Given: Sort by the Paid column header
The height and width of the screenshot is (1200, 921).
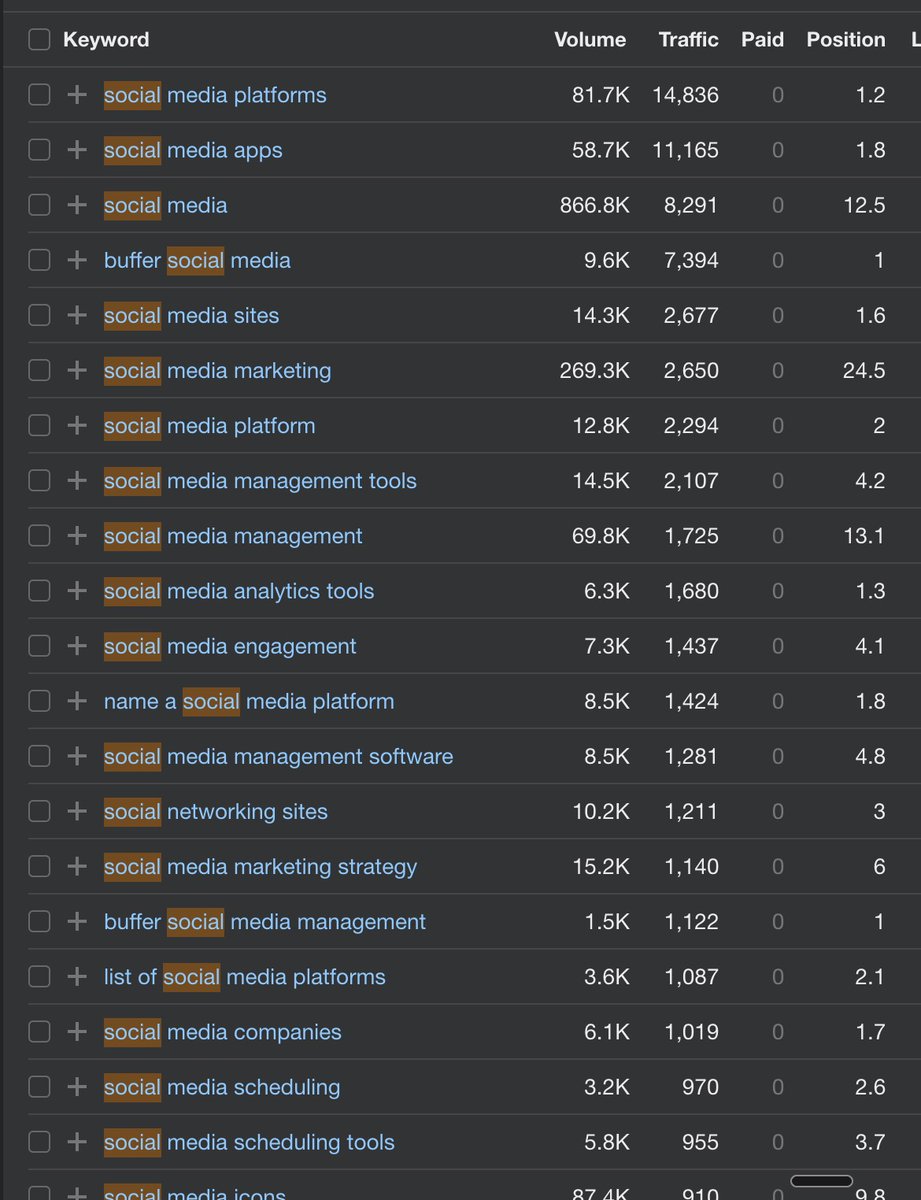Looking at the screenshot, I should [763, 40].
